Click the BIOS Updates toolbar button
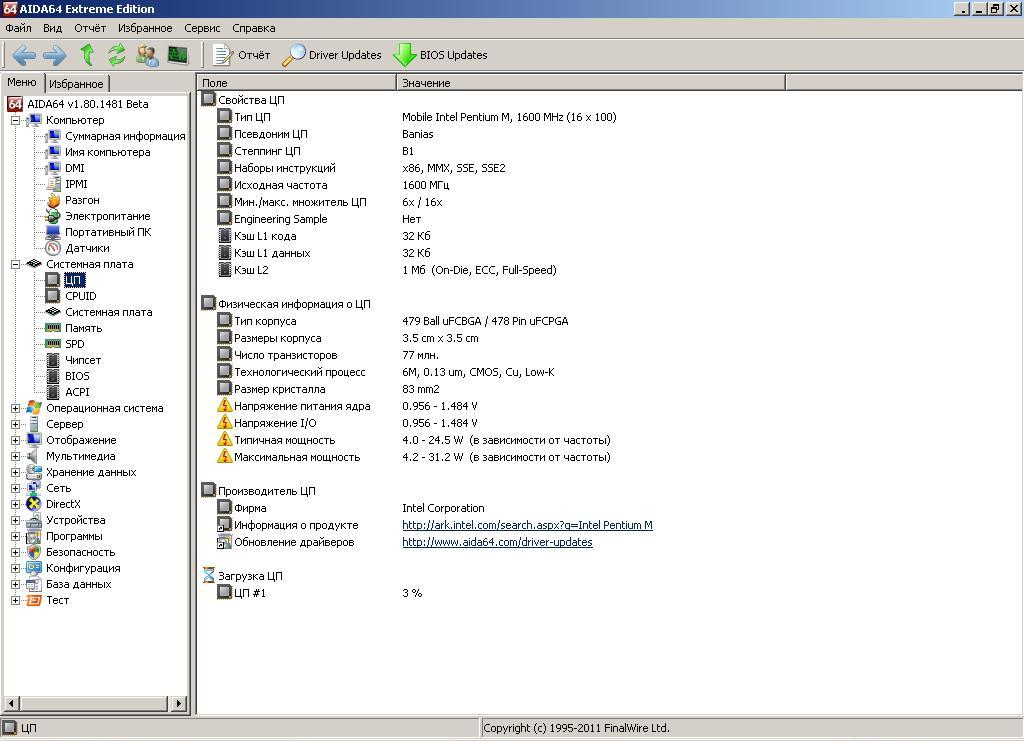 [441, 55]
